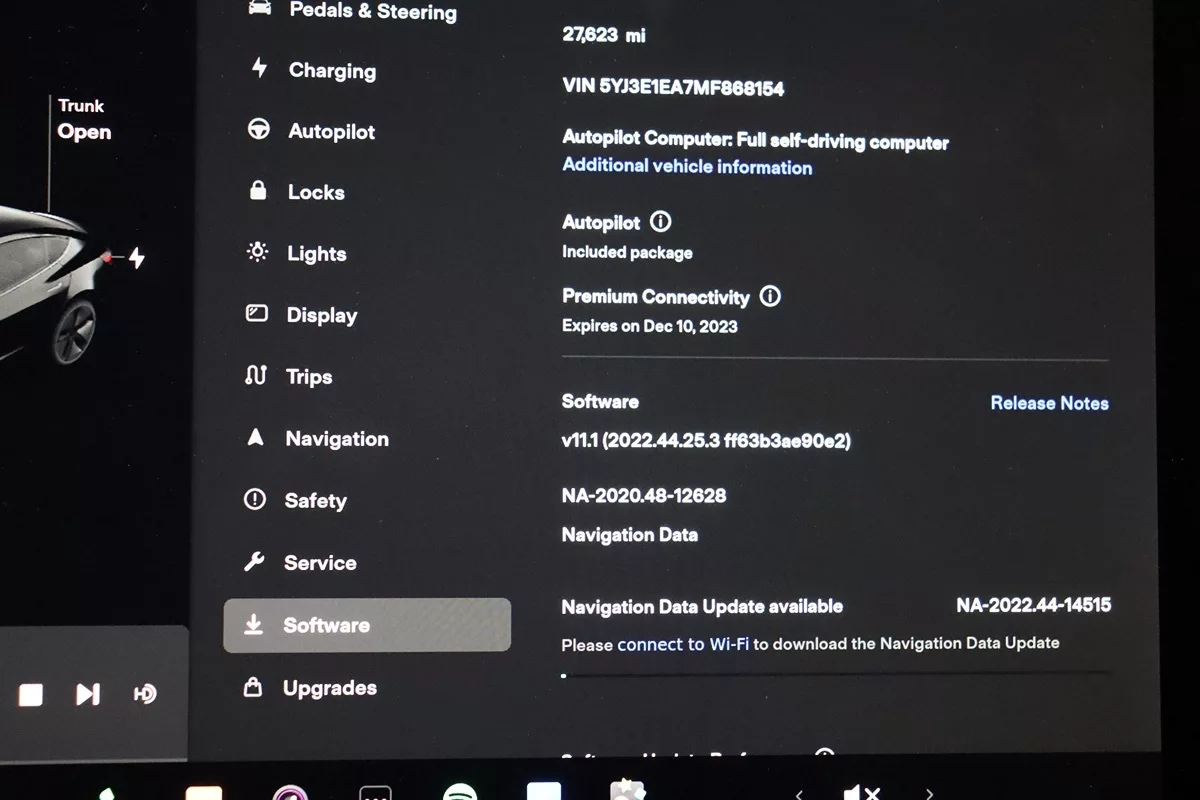Unmute the volume speaker icon
Screen dimensions: 1200x800
pyautogui.click(x=861, y=793)
